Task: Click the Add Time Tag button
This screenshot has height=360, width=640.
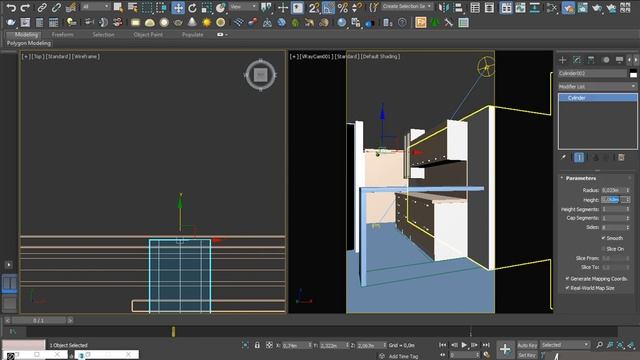Action: (x=403, y=356)
